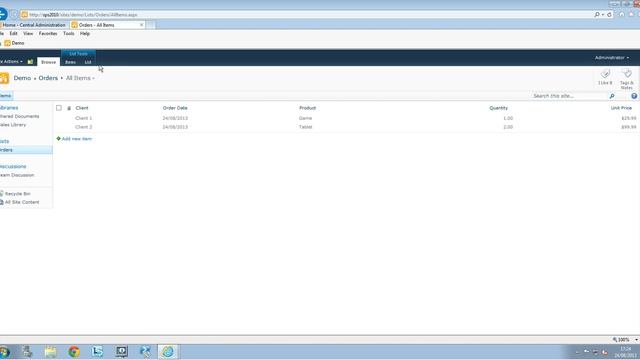Viewport: 640px width, 360px height.
Task: Click the green plus Add new item icon
Action: click(x=58, y=139)
